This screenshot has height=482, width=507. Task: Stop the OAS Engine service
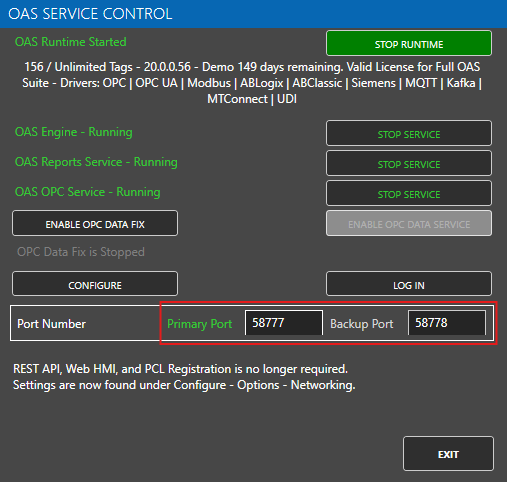coord(409,133)
